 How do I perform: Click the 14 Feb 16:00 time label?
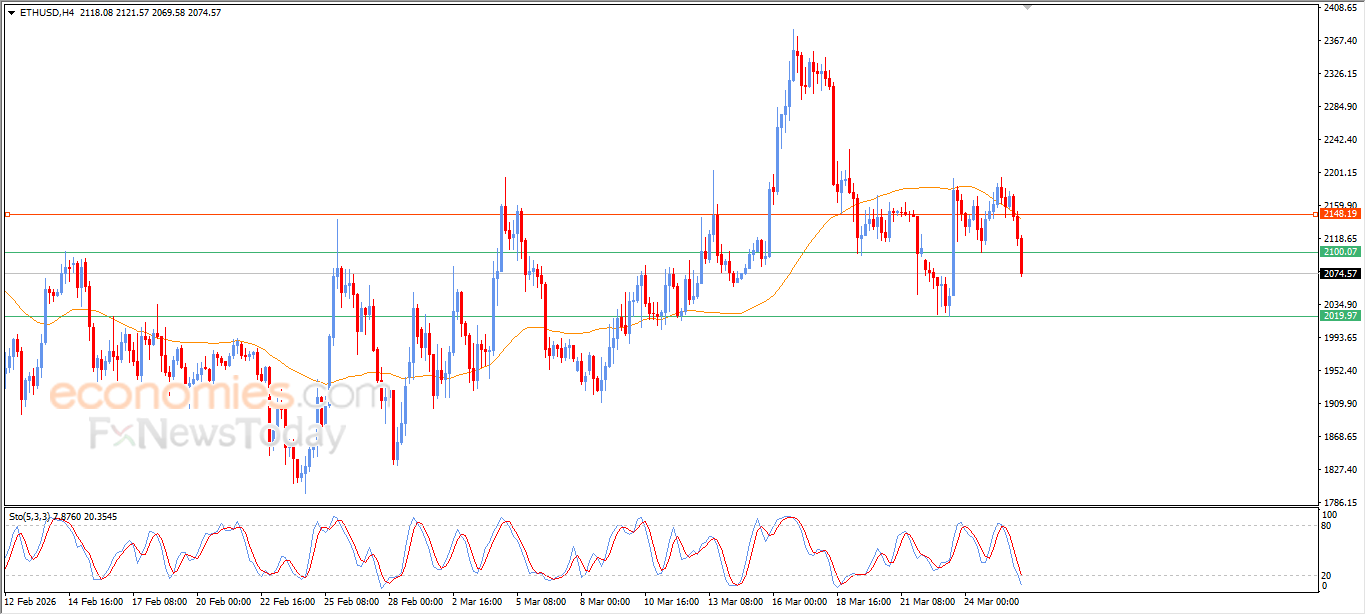(95, 602)
